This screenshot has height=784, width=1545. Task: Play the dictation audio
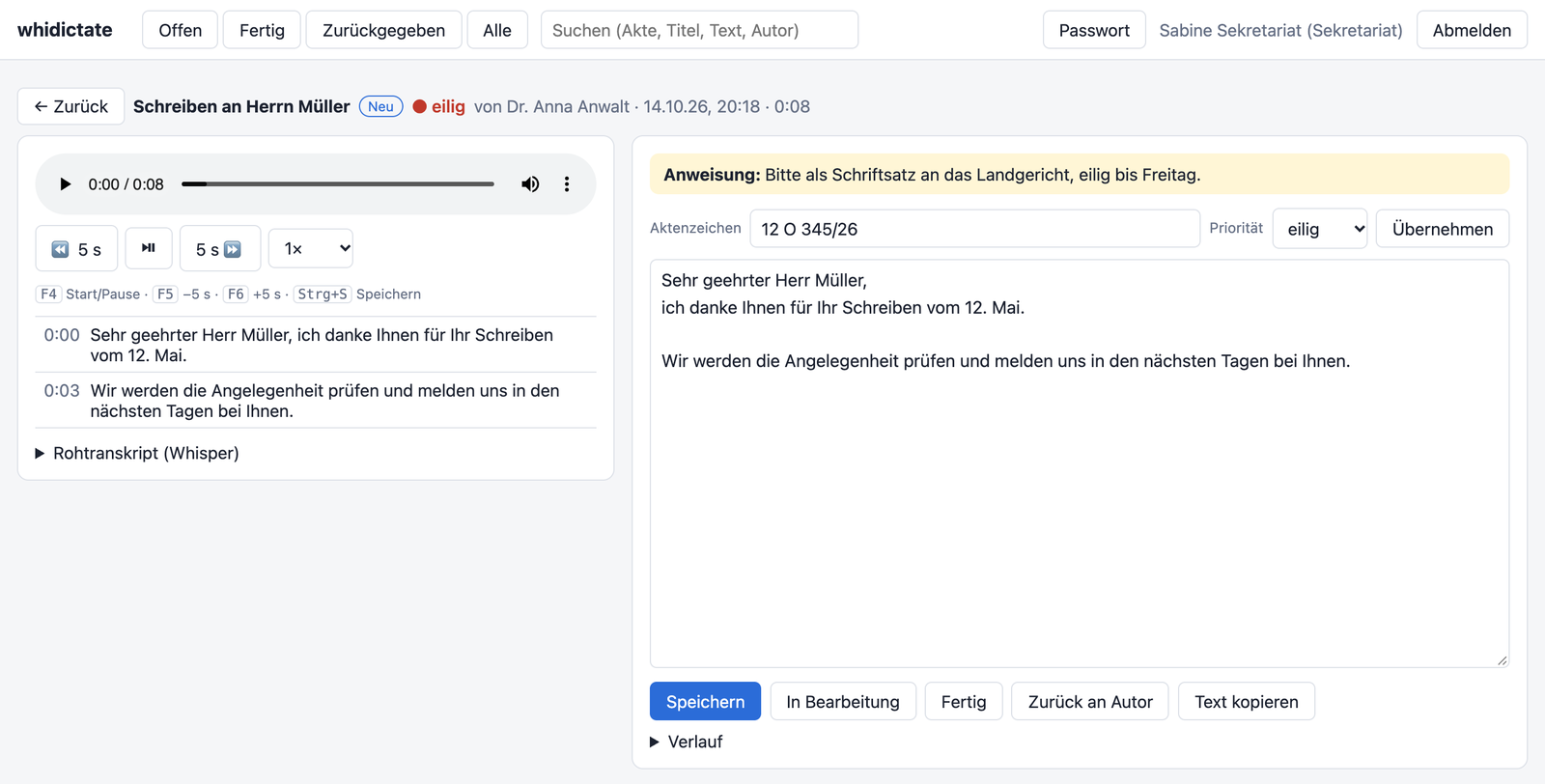[x=65, y=184]
